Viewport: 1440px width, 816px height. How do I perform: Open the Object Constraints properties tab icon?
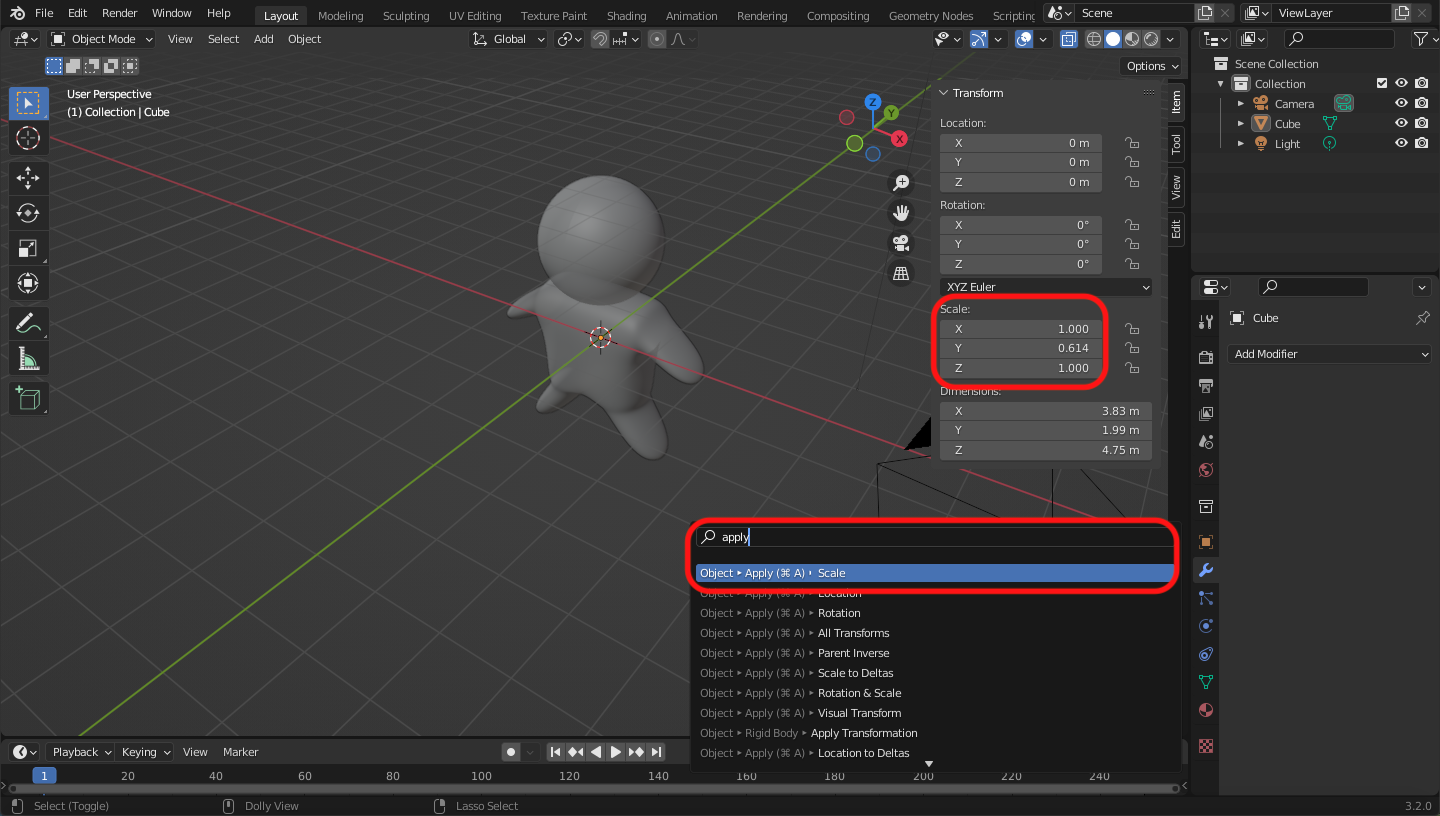coord(1206,654)
